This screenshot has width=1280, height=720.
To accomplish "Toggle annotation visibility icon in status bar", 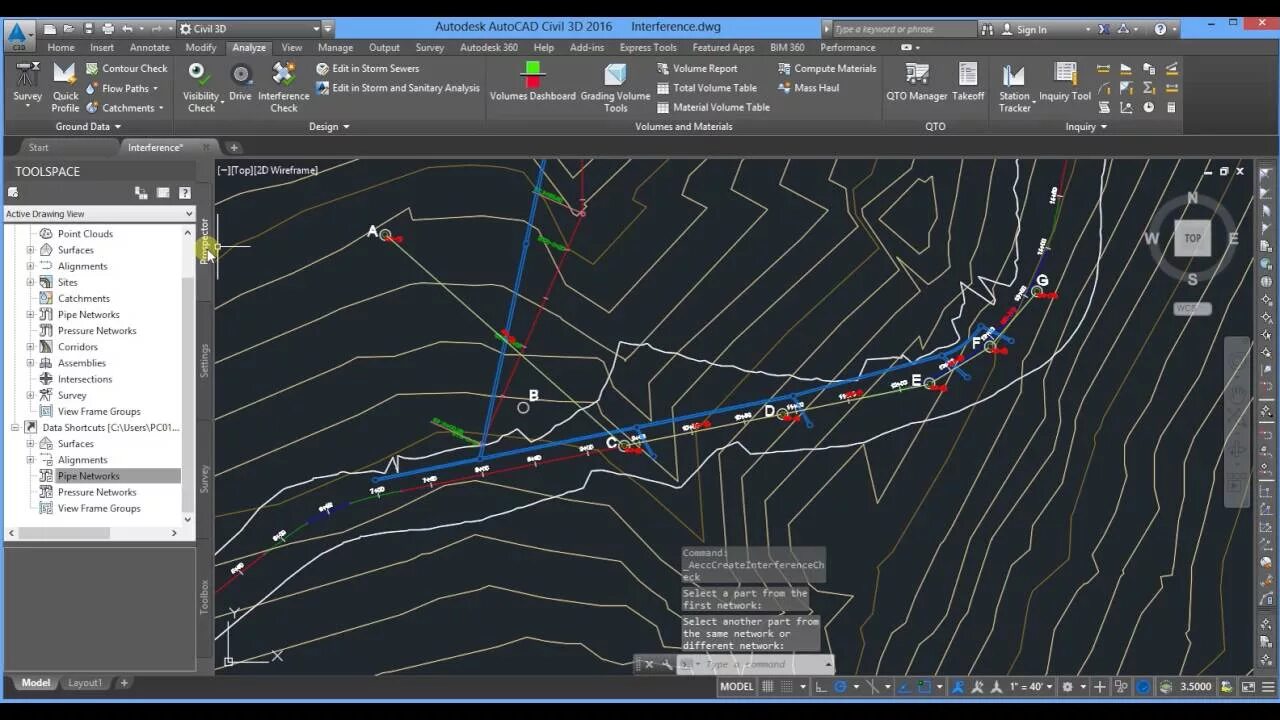I will [x=958, y=687].
